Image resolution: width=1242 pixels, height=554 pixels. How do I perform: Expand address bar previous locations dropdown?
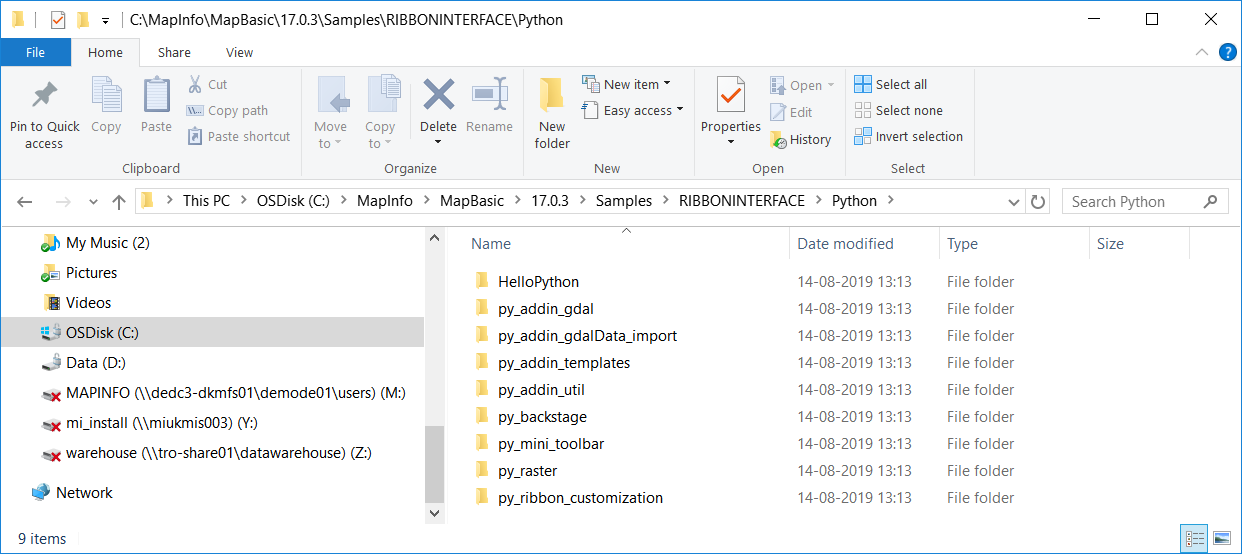1014,201
